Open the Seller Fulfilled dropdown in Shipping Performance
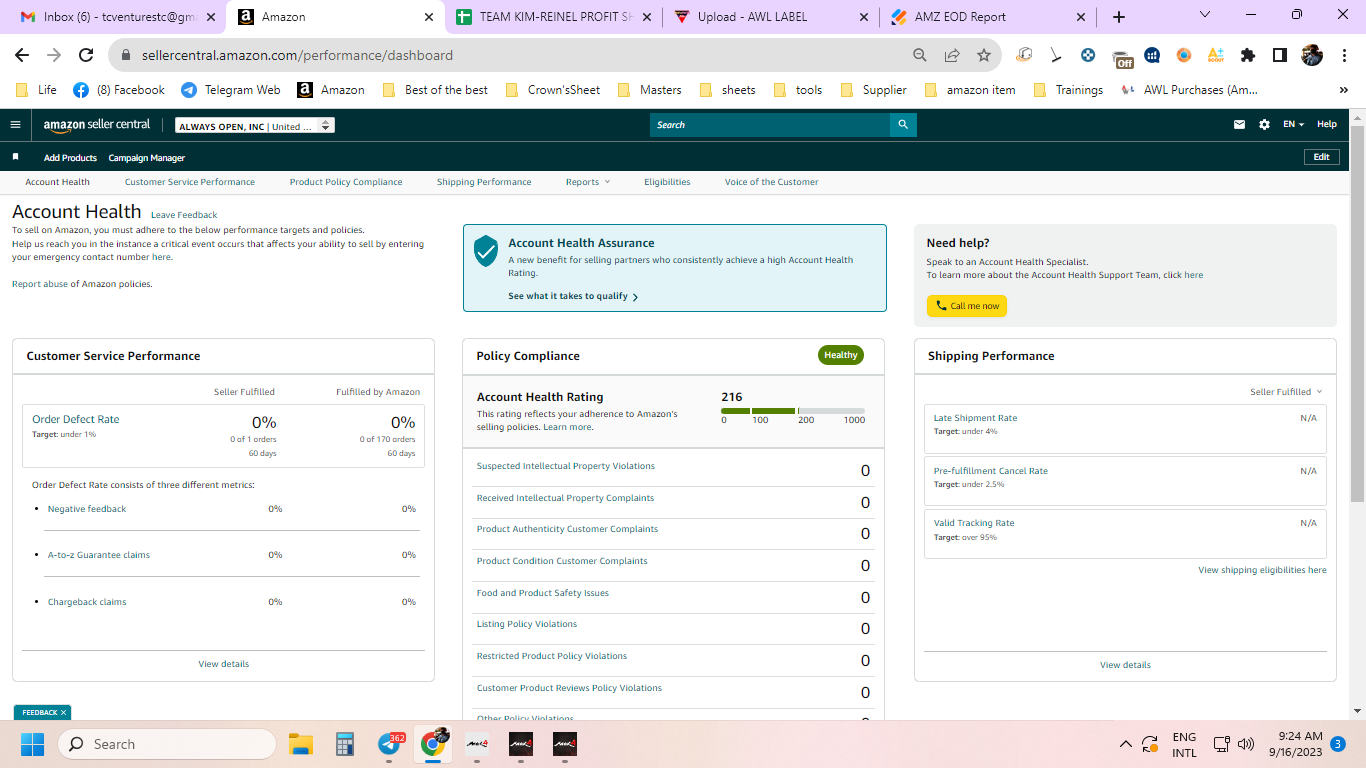Screen dimensions: 1366x768 tap(1286, 392)
